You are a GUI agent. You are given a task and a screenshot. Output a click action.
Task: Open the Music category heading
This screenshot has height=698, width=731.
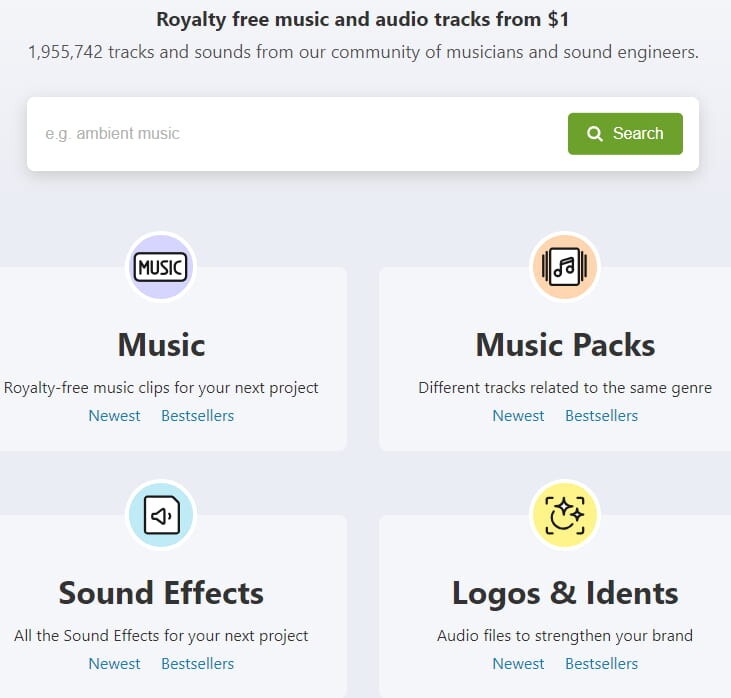tap(161, 345)
